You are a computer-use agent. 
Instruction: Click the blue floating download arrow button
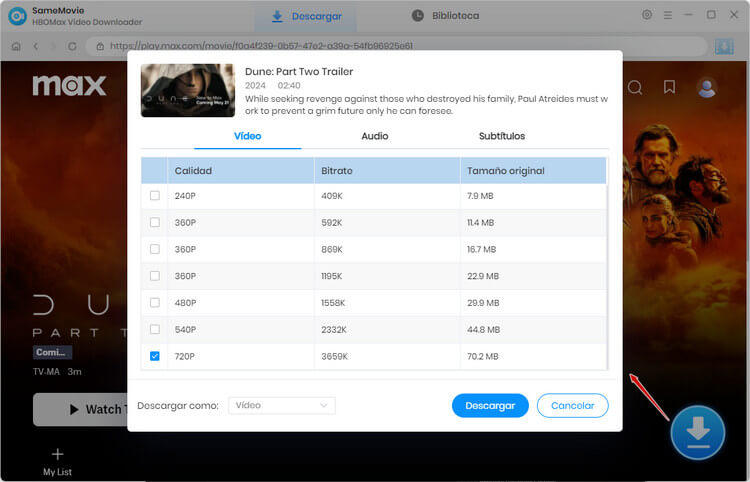[x=697, y=432]
